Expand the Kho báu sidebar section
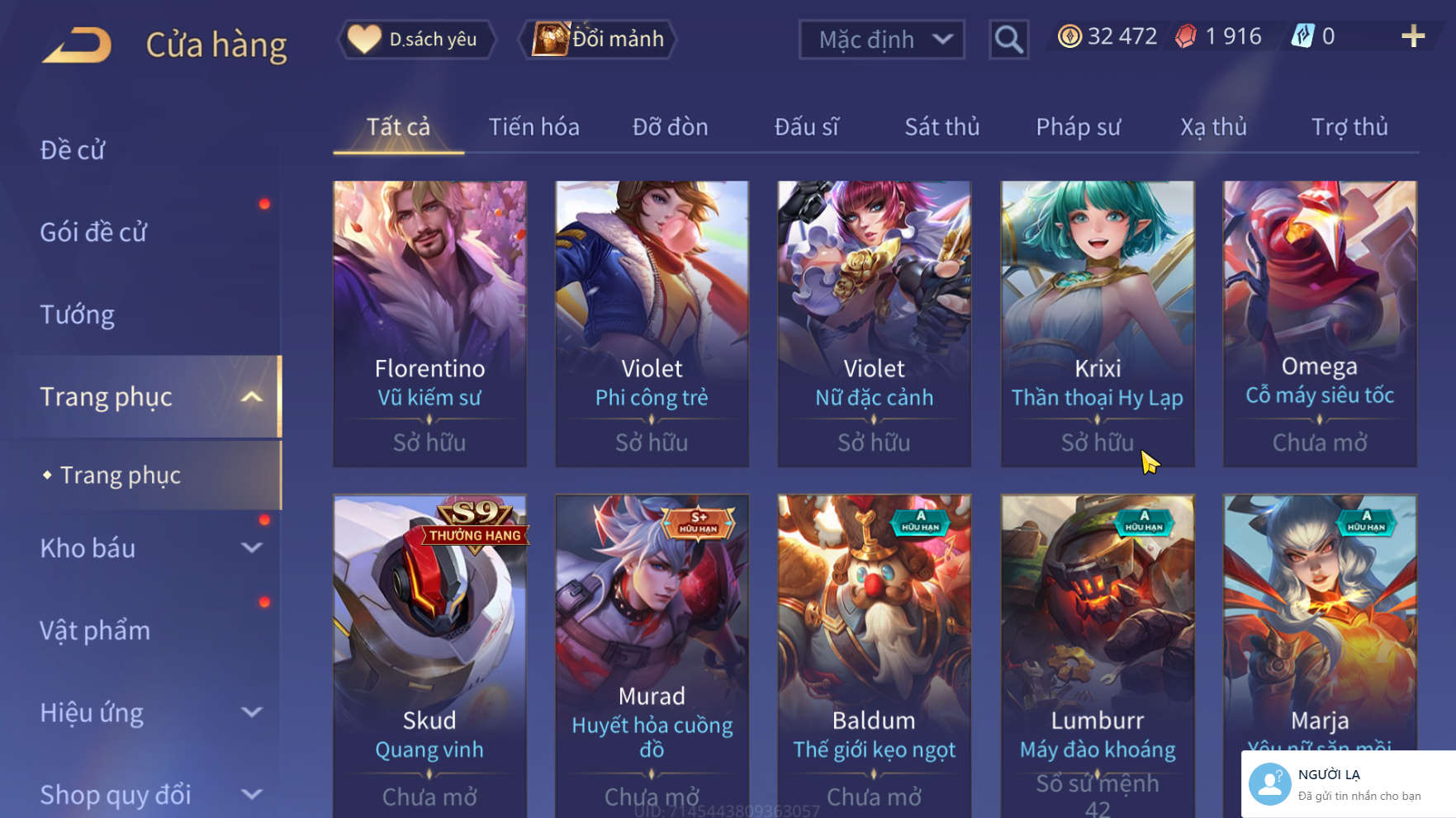The height and width of the screenshot is (818, 1456). click(x=252, y=548)
